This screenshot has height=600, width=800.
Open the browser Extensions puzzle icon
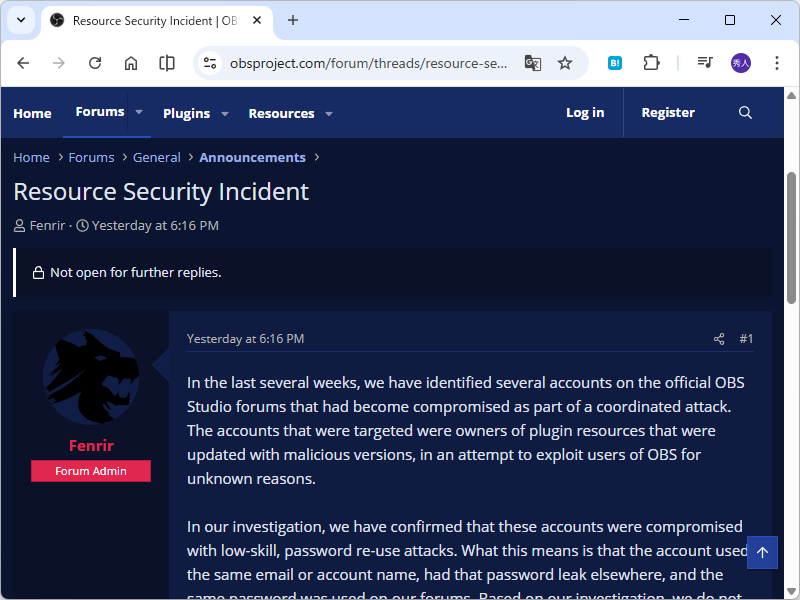click(x=651, y=63)
